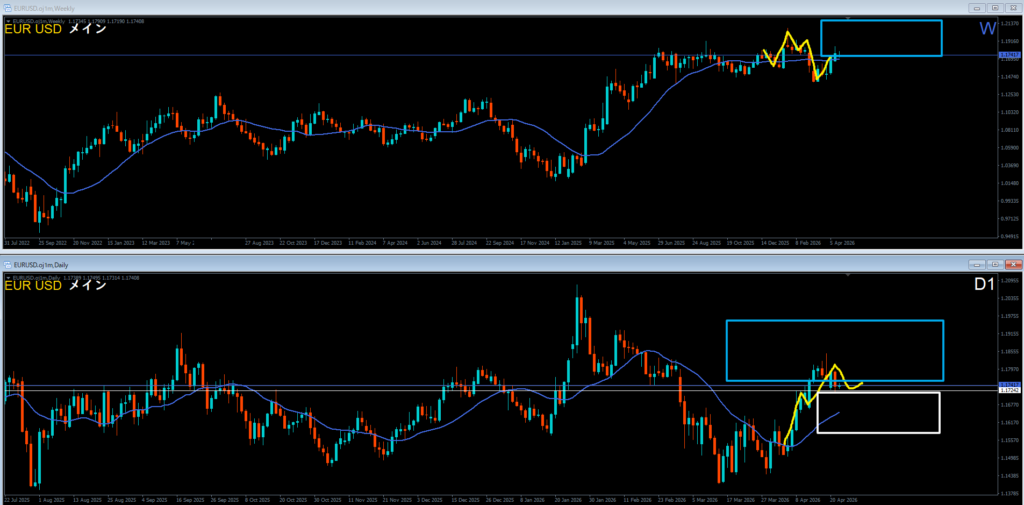Click the '20 Jan 2026' date on Daily time axis
The width and height of the screenshot is (1024, 505).
568,499
